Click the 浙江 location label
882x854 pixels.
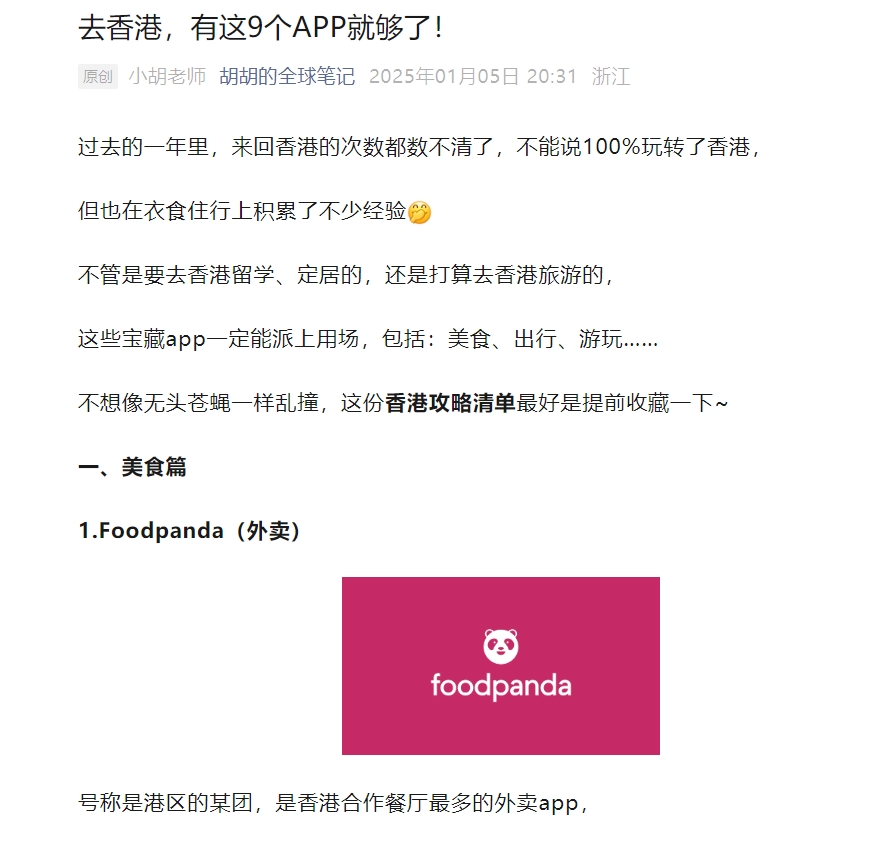(x=611, y=76)
